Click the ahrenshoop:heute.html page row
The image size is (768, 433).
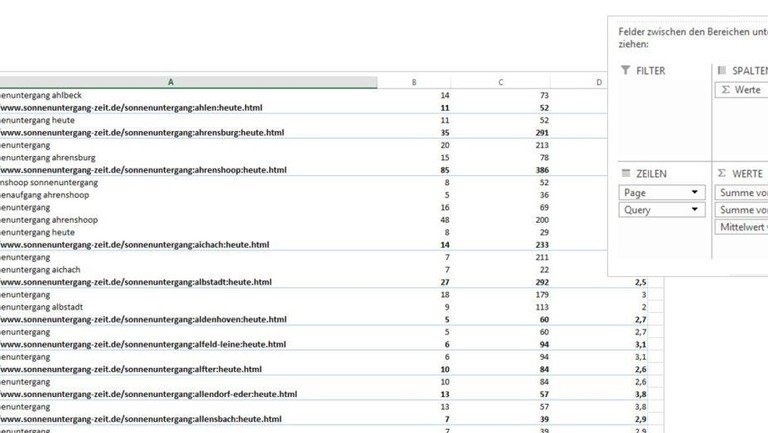144,170
